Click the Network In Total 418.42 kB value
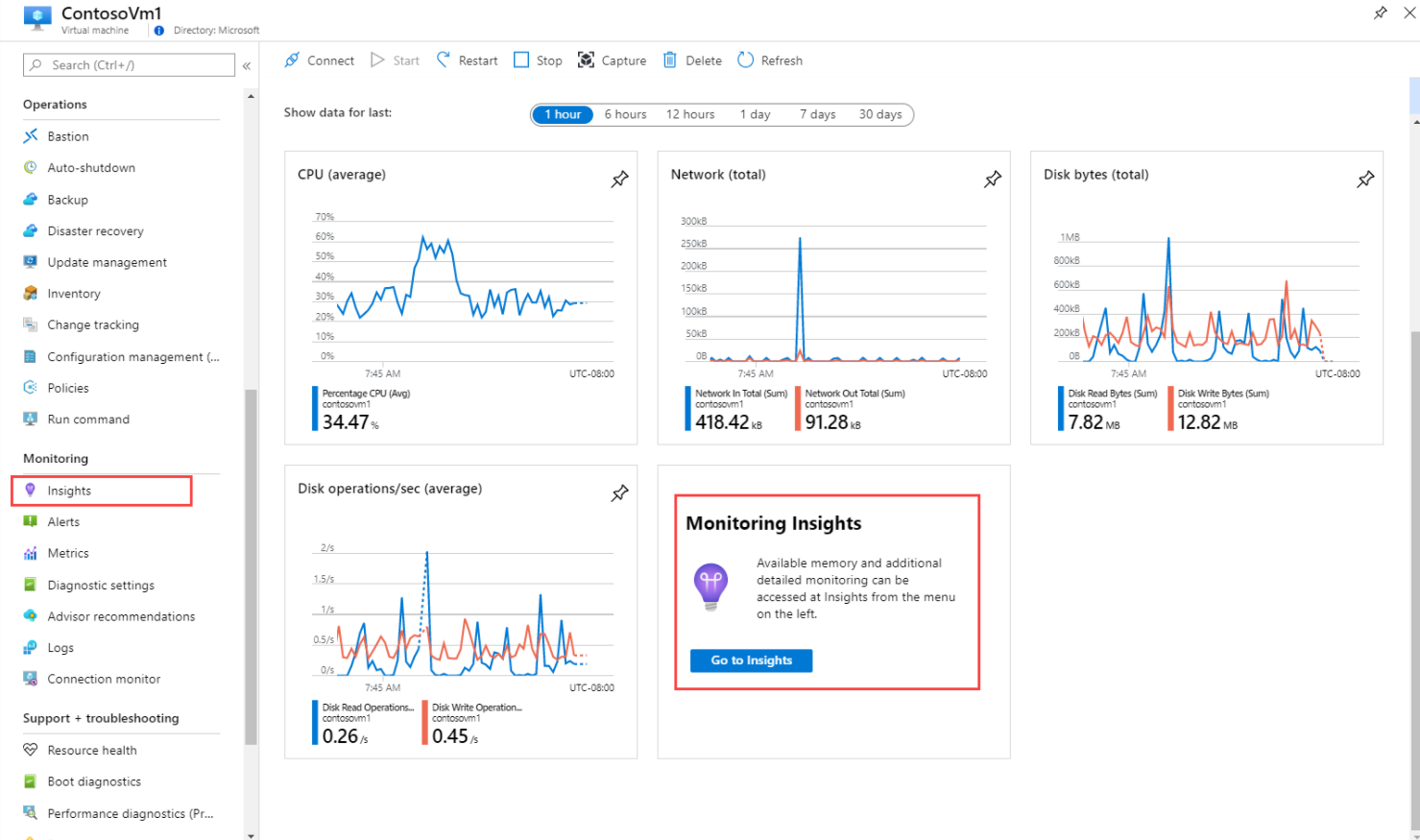1420x840 pixels. point(728,421)
